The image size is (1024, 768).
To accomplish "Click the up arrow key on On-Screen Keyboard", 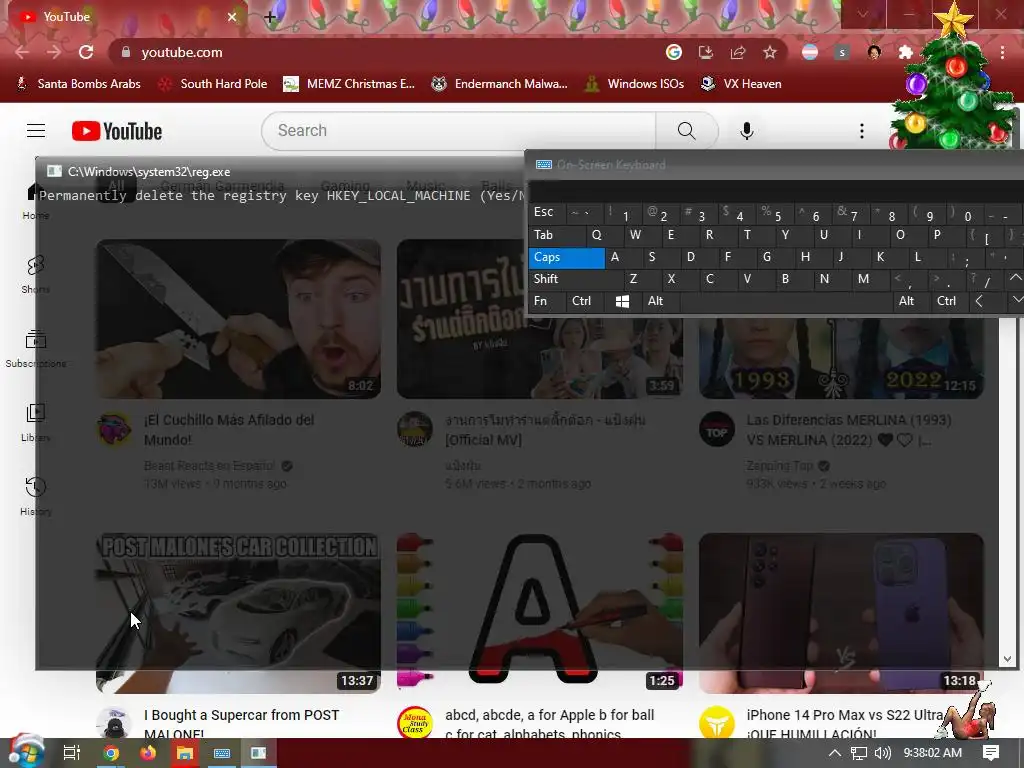I will click(1015, 278).
